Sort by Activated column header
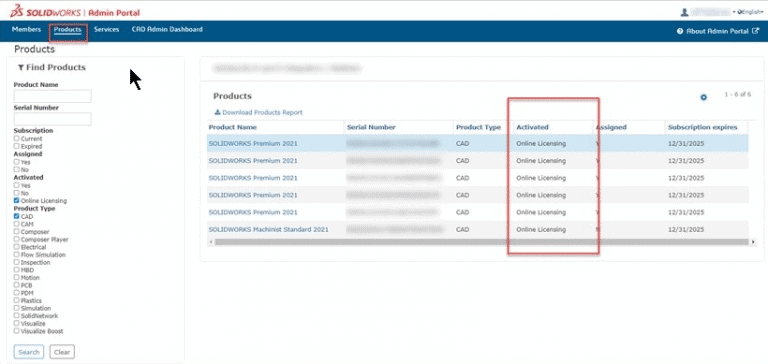This screenshot has width=768, height=364. coord(532,127)
